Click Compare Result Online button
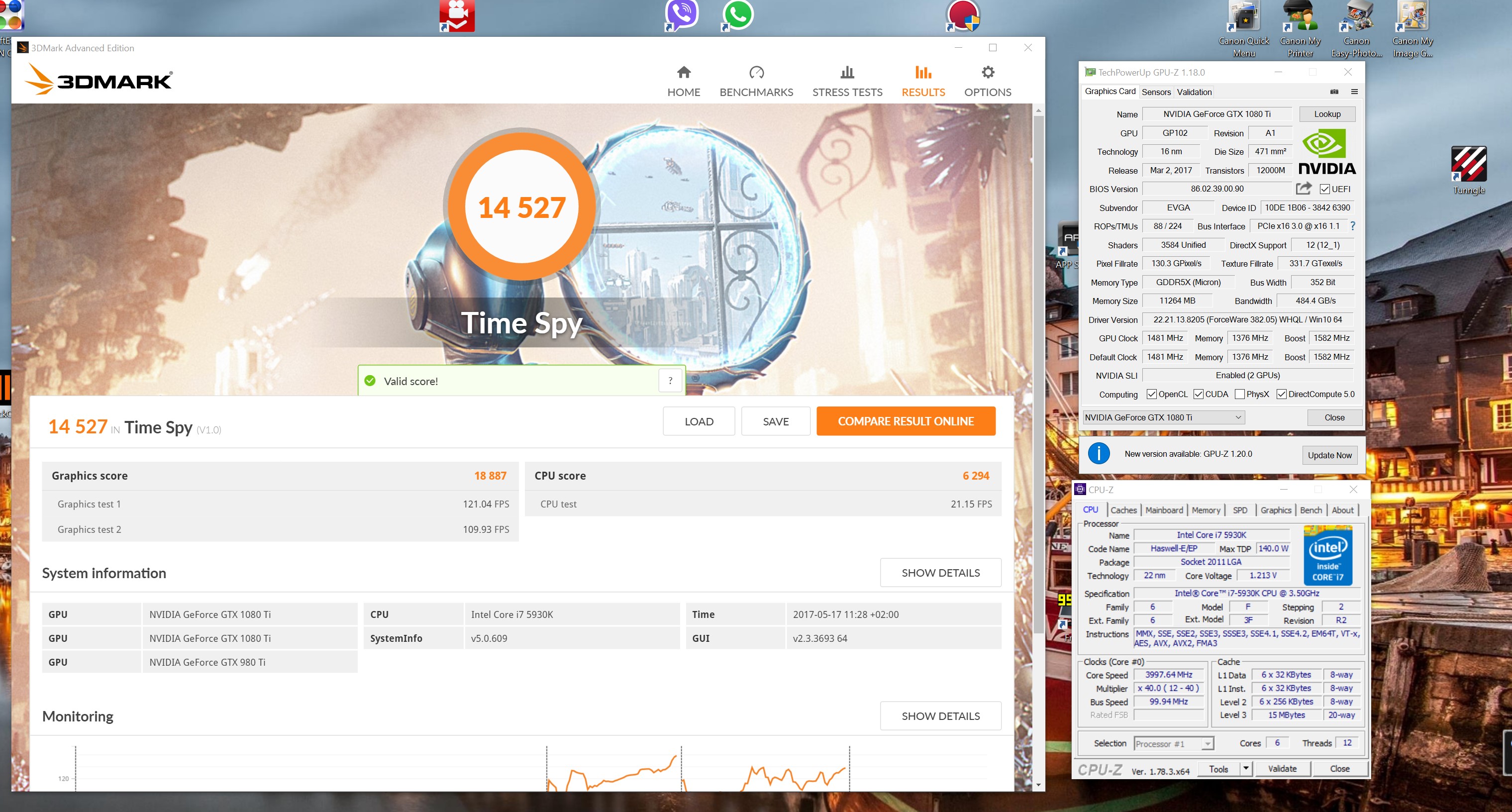This screenshot has height=812, width=1512. (905, 421)
